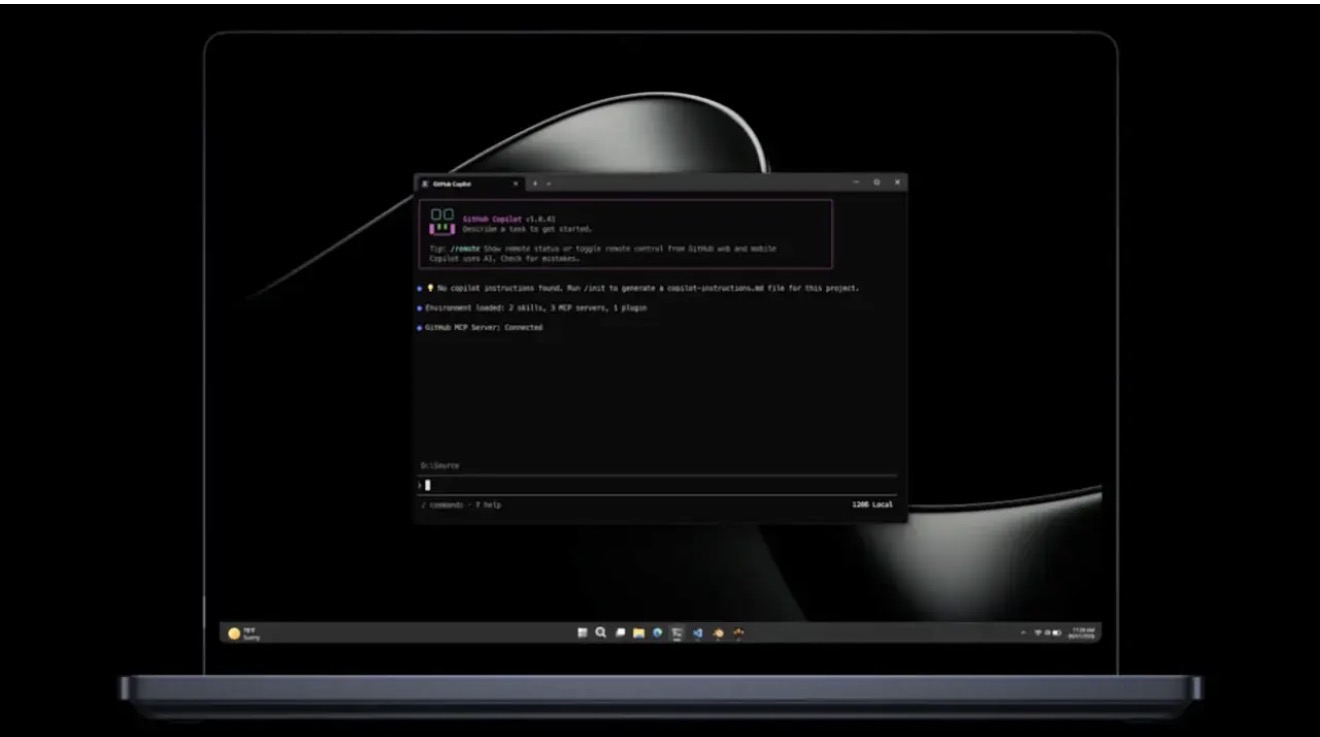
Task: Minimize the terminal window
Action: click(x=856, y=182)
